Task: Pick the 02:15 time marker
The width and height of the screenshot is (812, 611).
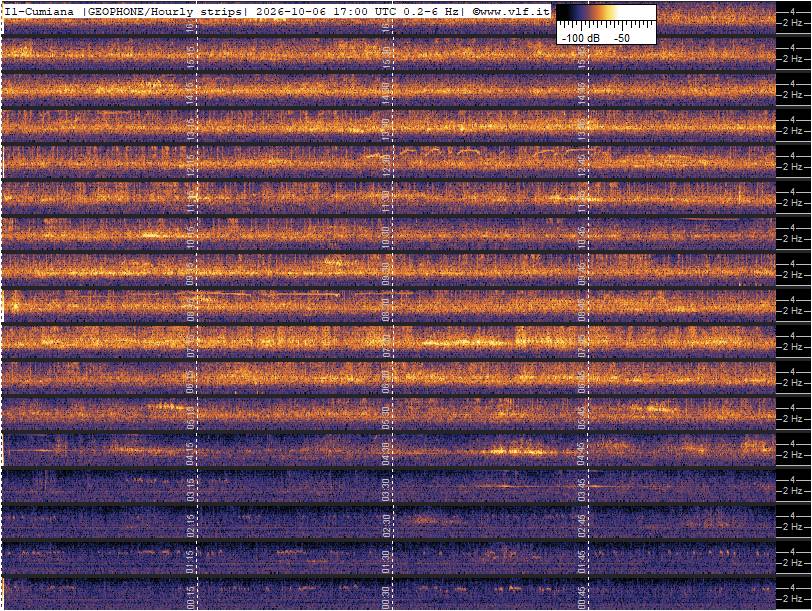Action: (x=191, y=526)
